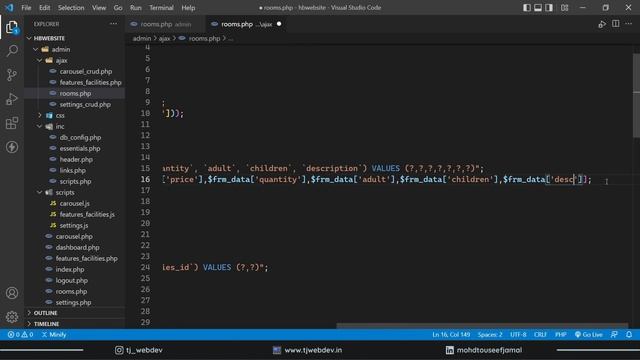Image resolution: width=640 pixels, height=360 pixels.
Task: Click the vertical editor scrollbar
Action: click(636, 96)
